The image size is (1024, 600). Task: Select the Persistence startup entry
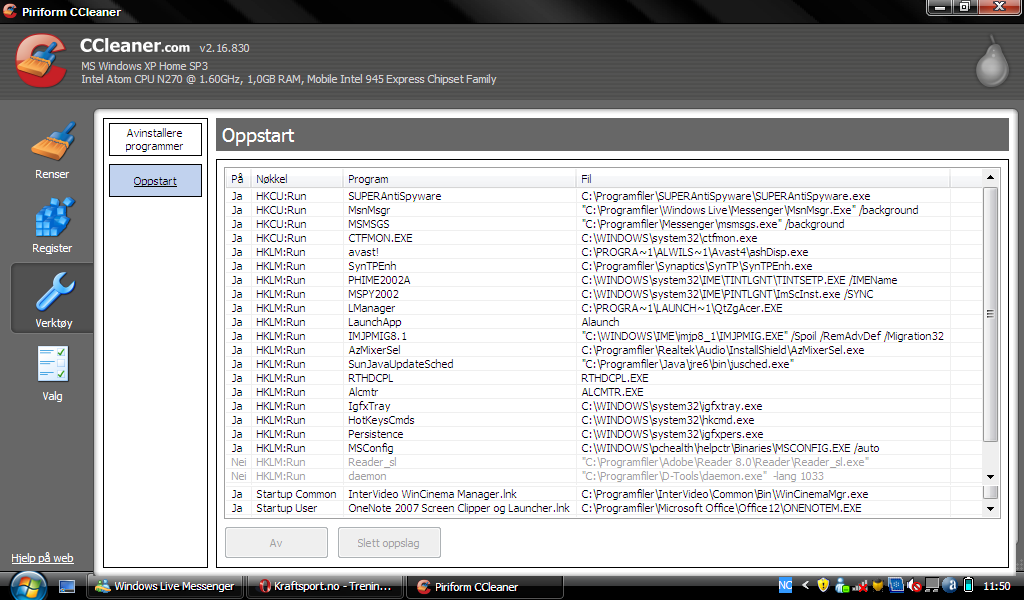[x=603, y=434]
